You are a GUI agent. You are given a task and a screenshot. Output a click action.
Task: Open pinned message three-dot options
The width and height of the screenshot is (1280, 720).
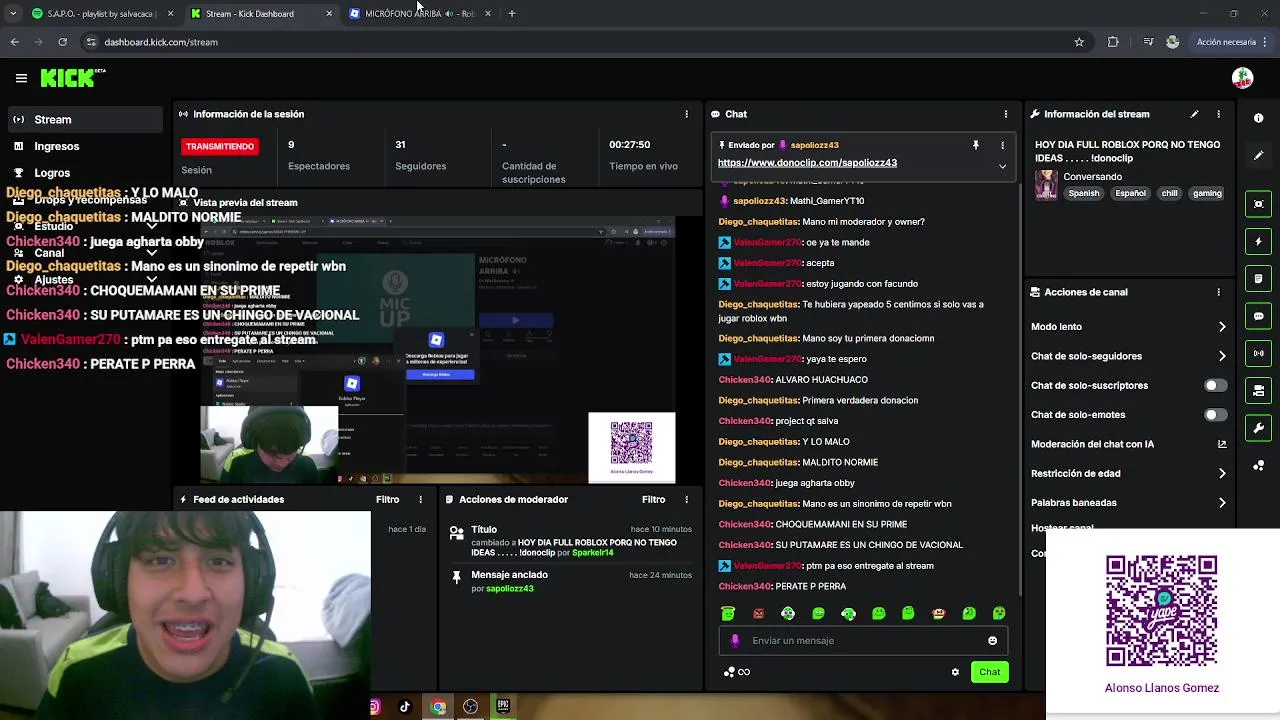[1002, 145]
